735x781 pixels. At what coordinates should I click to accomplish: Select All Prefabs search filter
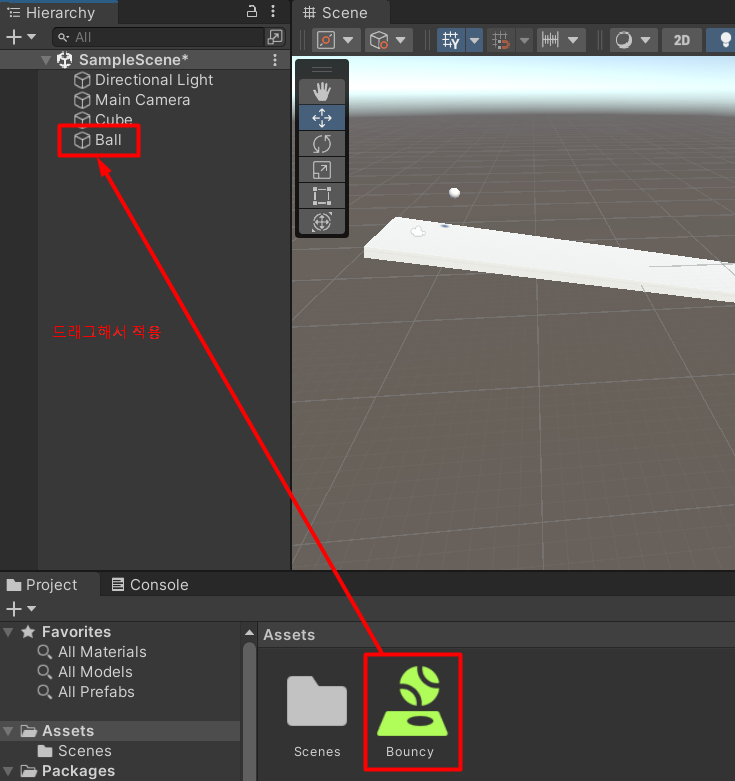(96, 691)
